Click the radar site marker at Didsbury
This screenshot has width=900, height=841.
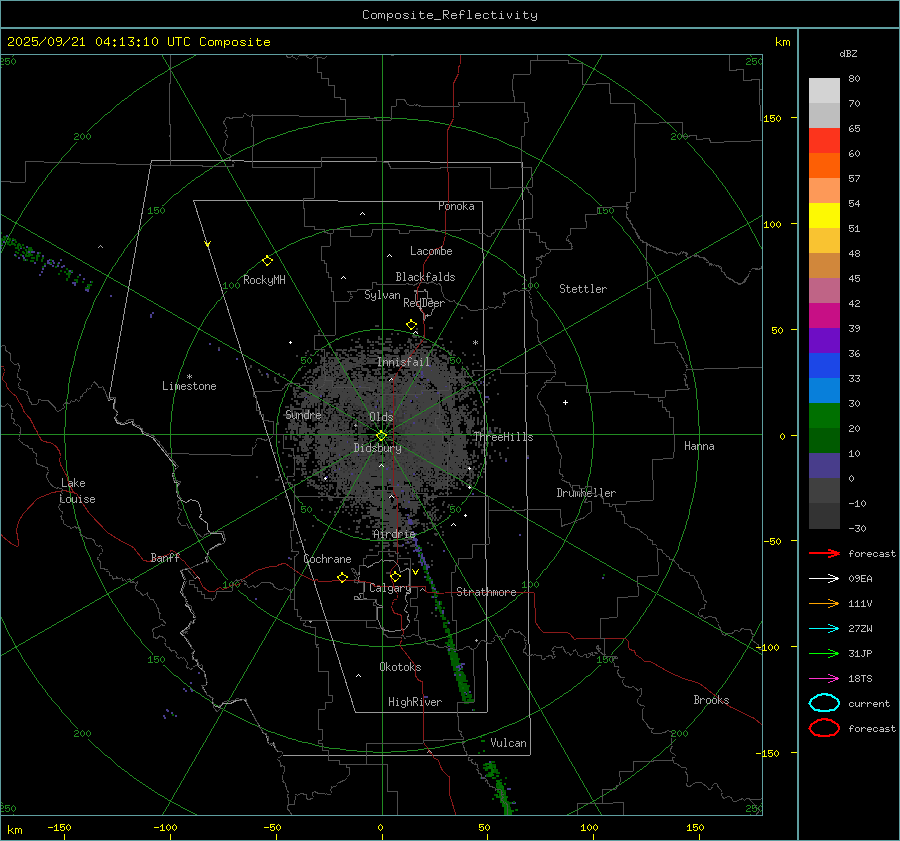[x=381, y=435]
